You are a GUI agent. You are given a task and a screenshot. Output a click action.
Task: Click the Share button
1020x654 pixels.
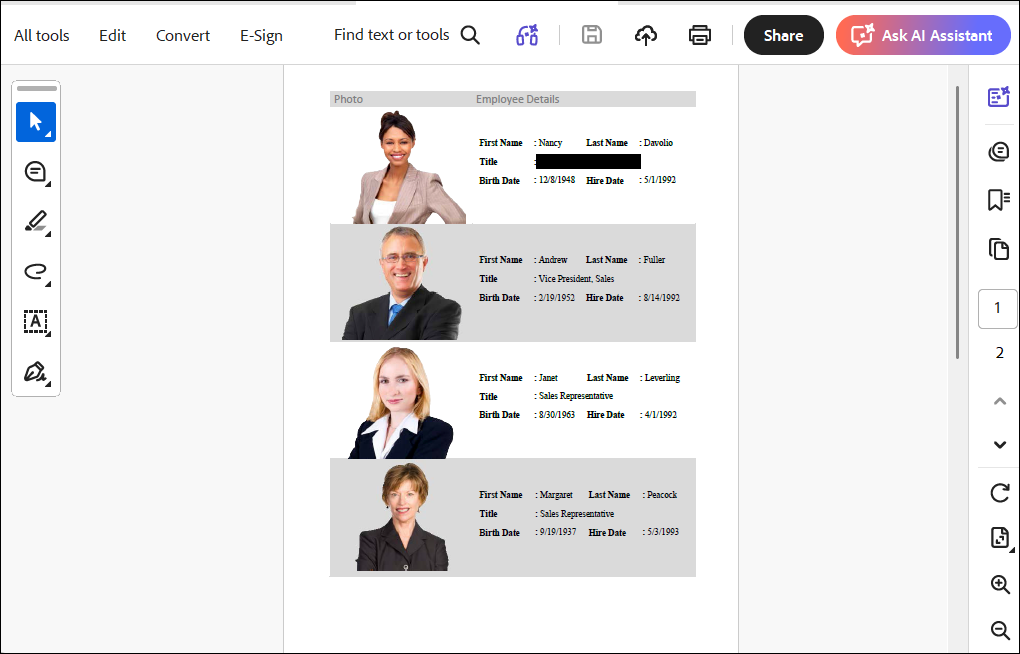[783, 35]
